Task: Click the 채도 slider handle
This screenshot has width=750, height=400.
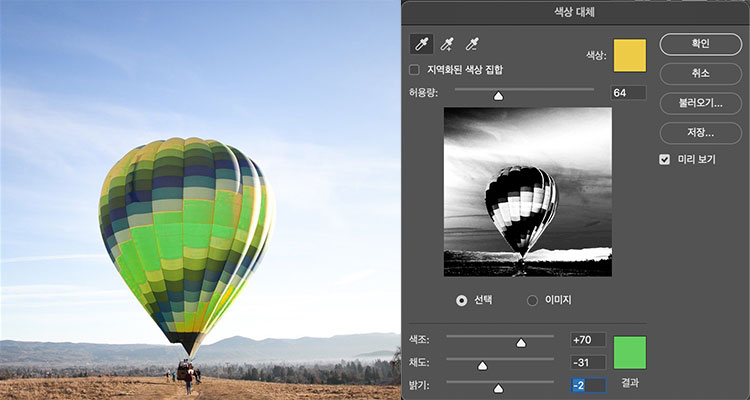Action: click(x=483, y=366)
